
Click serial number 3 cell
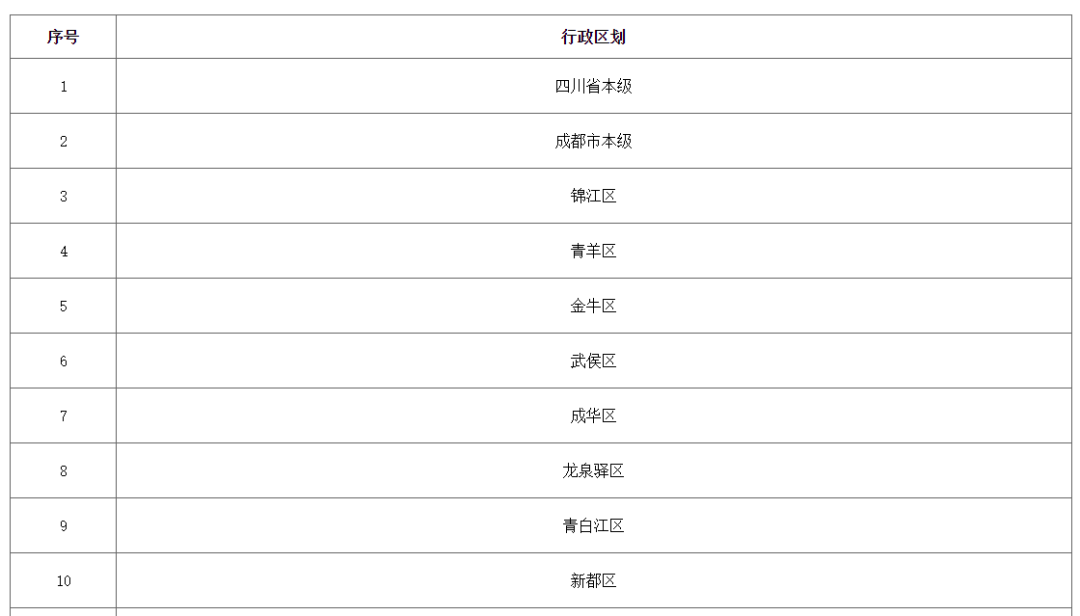pos(63,196)
